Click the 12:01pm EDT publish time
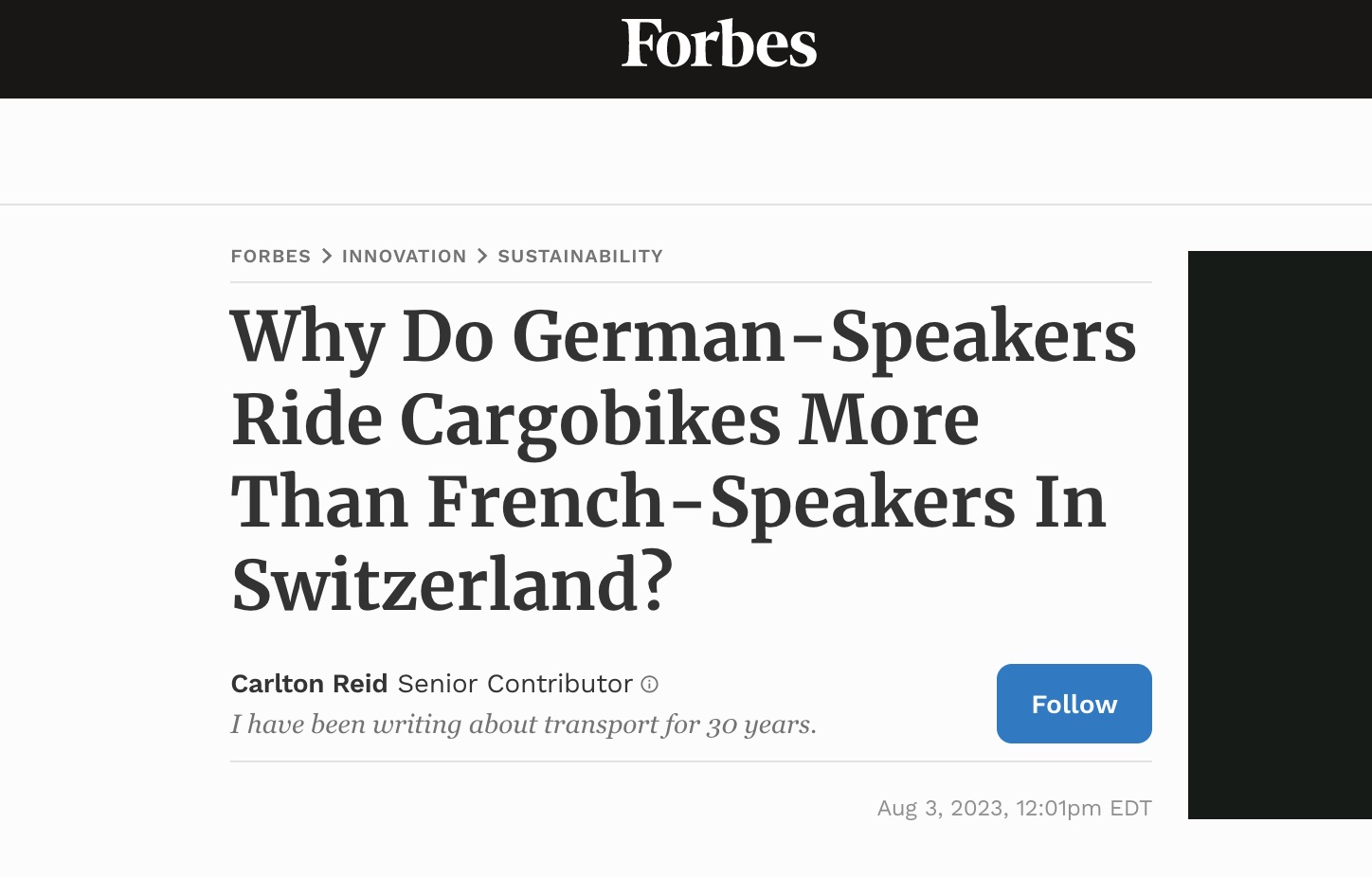This screenshot has width=1372, height=877. 1083,808
